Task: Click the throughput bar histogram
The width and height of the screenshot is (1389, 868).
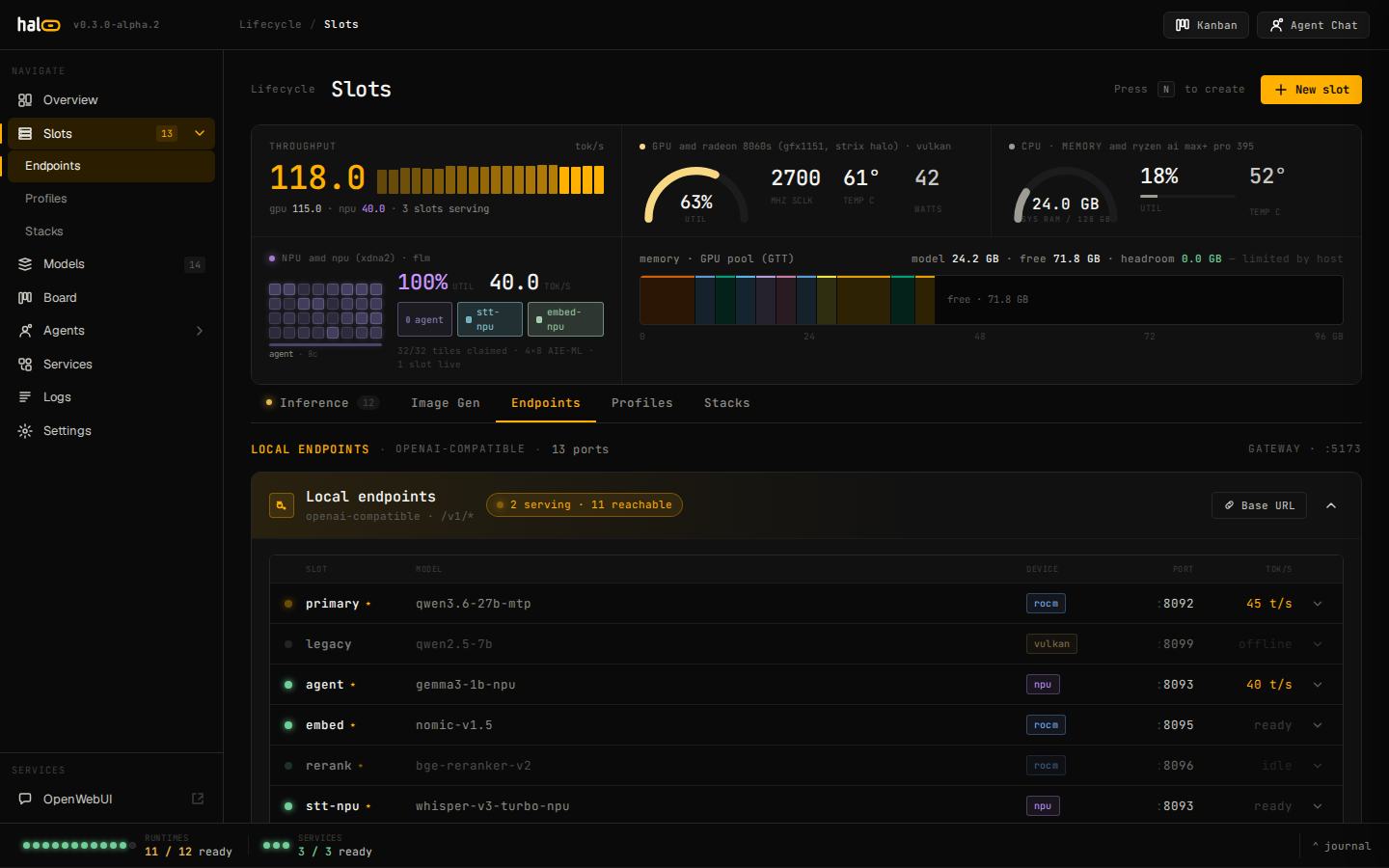Action: [x=490, y=179]
